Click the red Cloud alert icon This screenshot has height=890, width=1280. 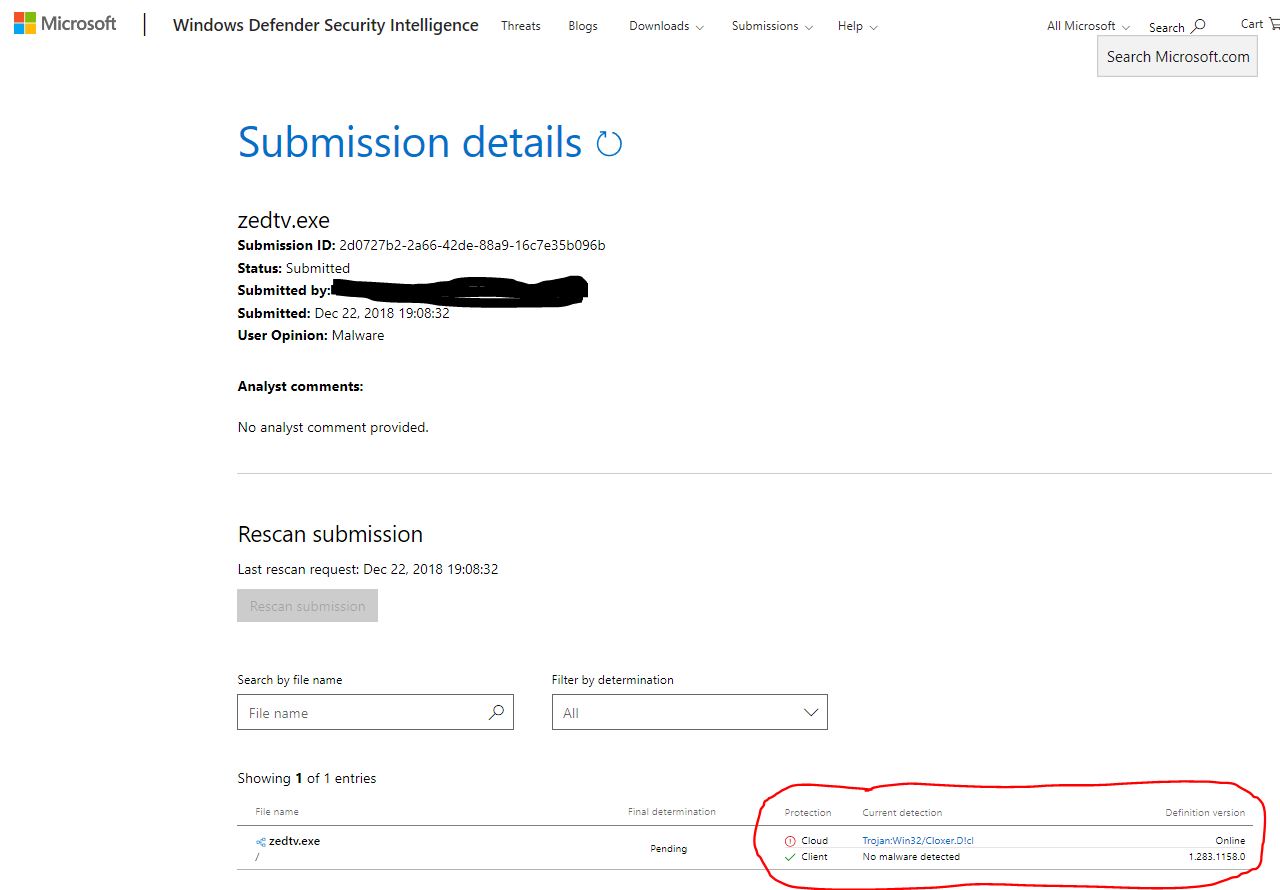790,841
